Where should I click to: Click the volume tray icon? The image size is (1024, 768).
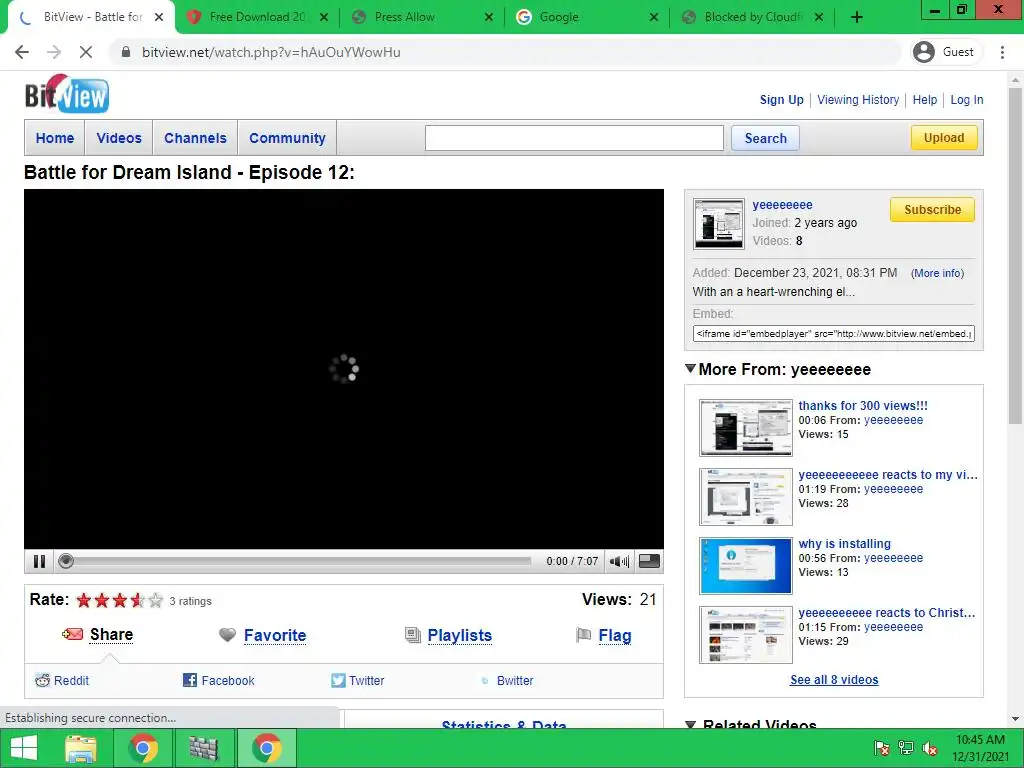point(929,748)
